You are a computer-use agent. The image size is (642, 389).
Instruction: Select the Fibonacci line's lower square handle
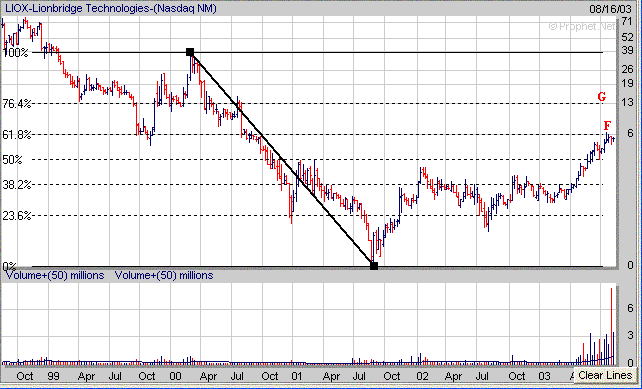[374, 266]
